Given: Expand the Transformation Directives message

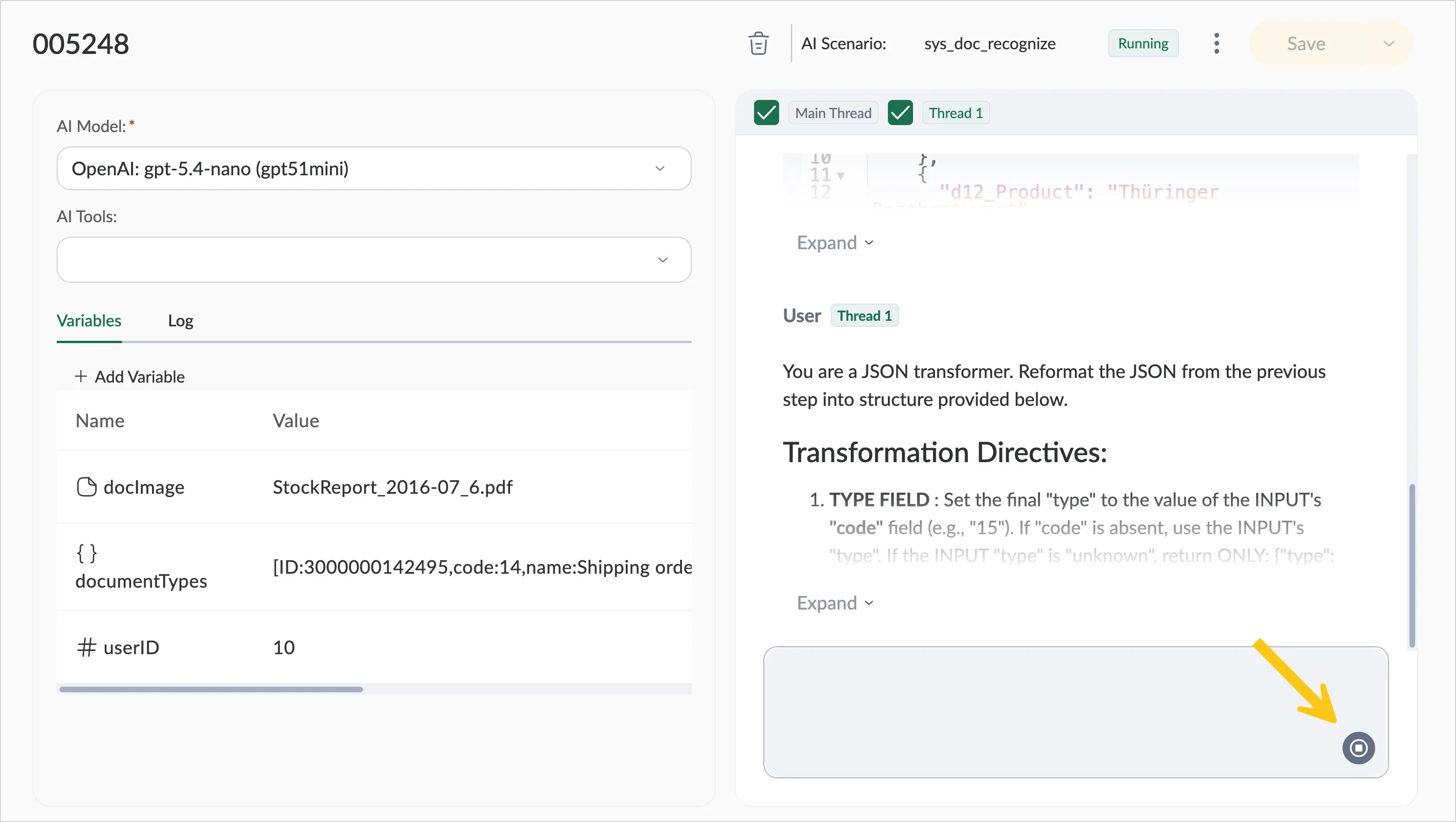Looking at the screenshot, I should pos(835,603).
